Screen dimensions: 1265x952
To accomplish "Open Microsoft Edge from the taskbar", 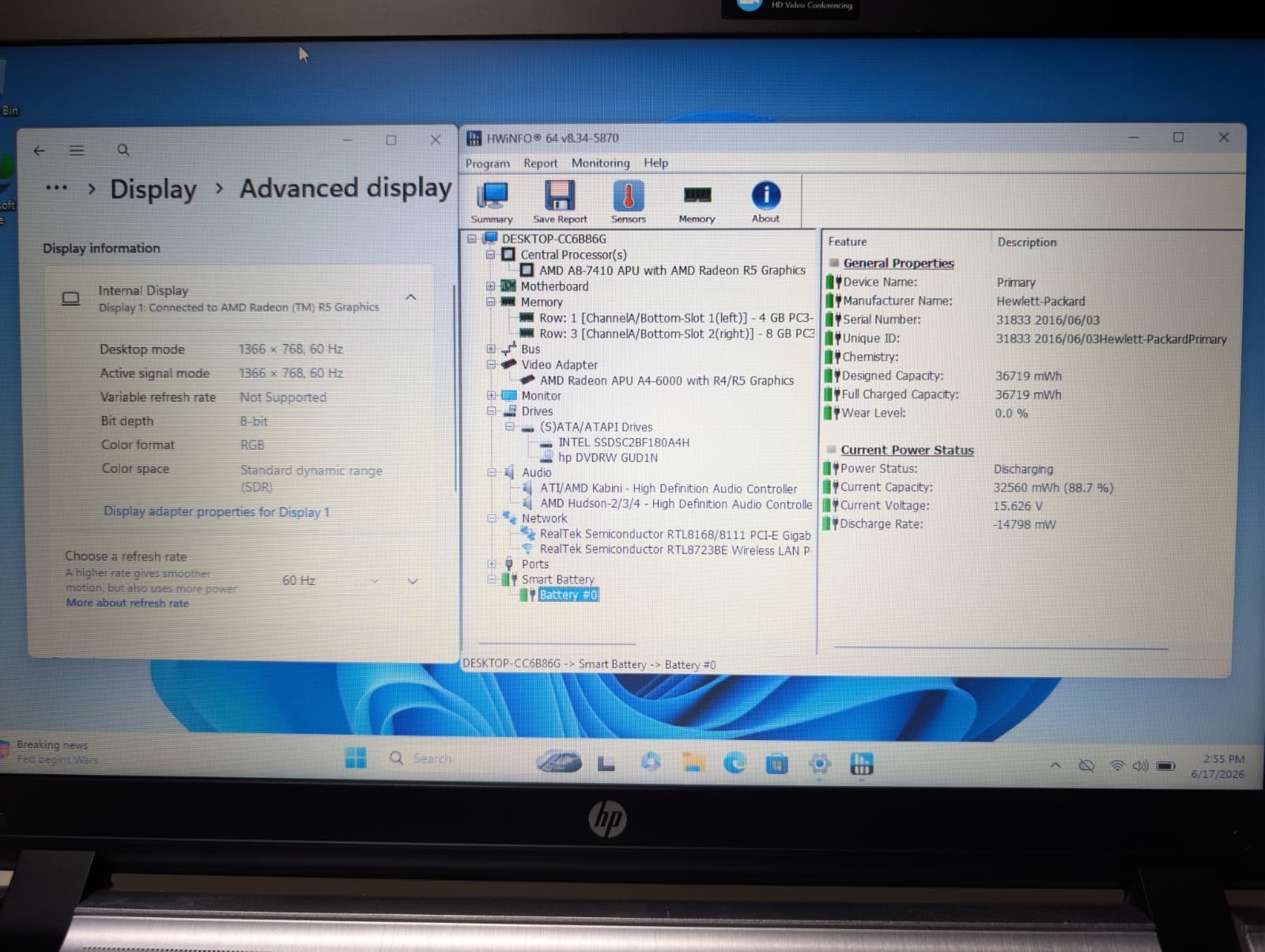I will tap(734, 762).
